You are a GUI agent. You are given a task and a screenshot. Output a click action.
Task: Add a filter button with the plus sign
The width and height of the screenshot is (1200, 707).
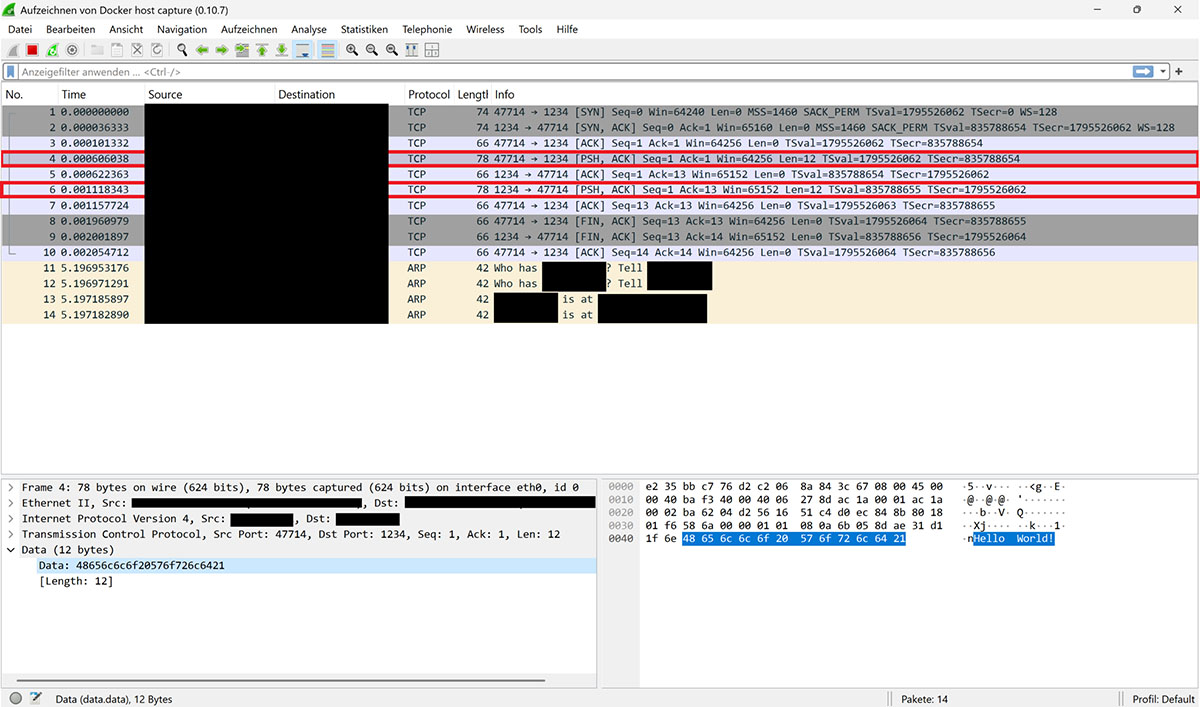pyautogui.click(x=1178, y=71)
